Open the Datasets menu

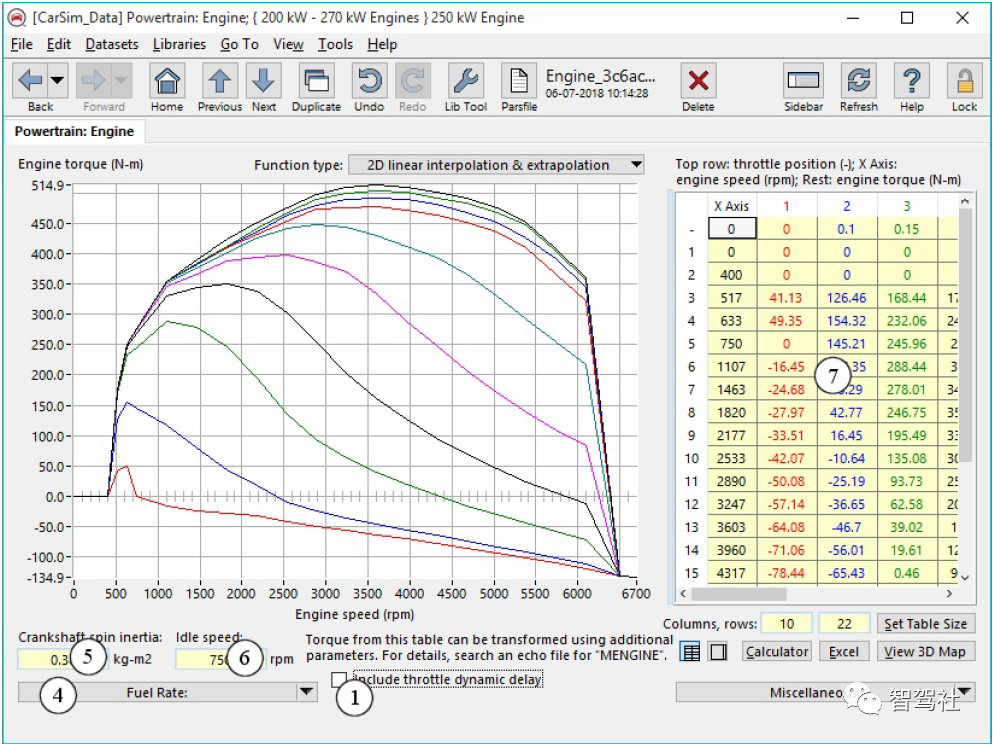point(111,44)
